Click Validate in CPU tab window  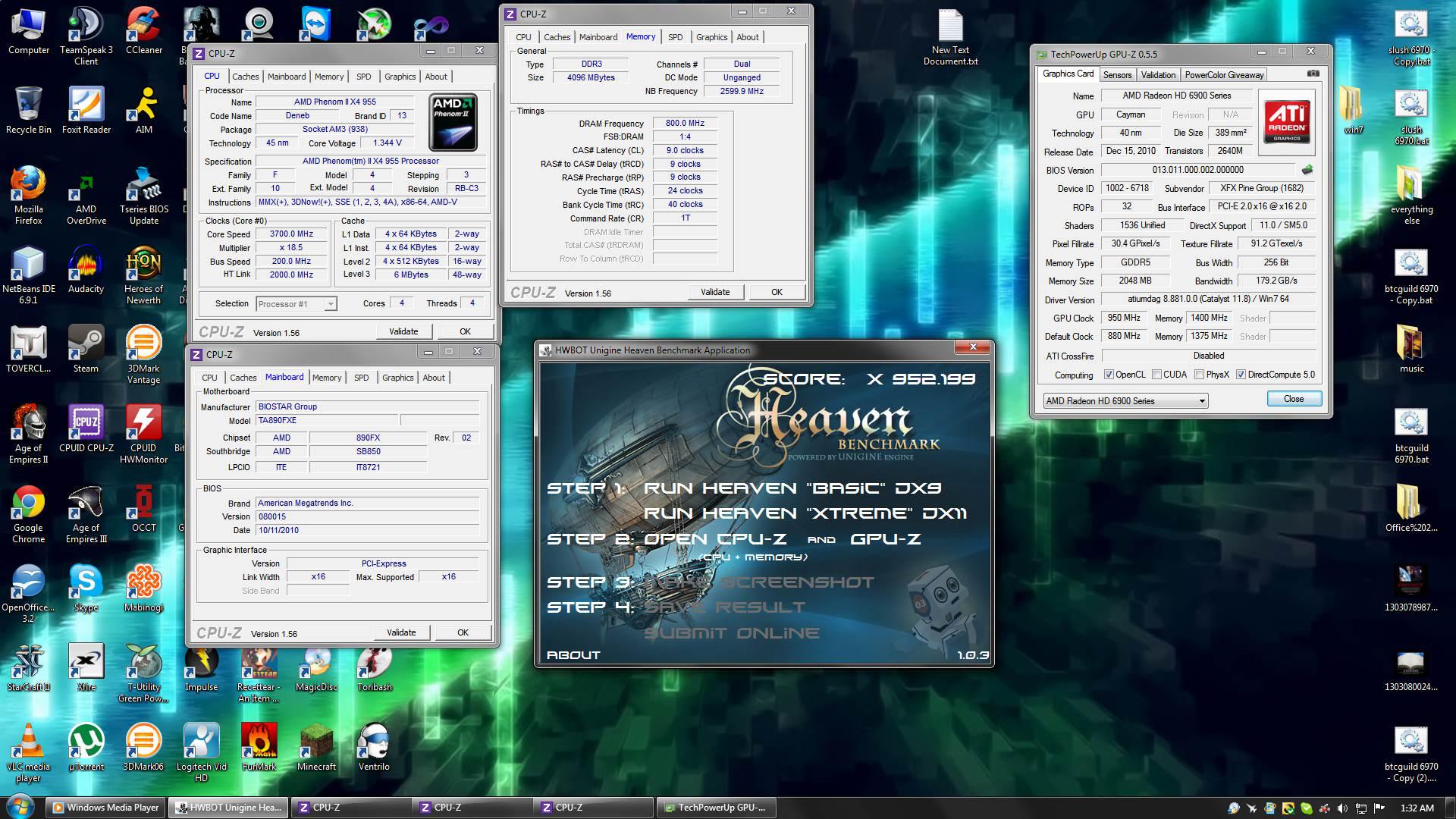[x=403, y=331]
